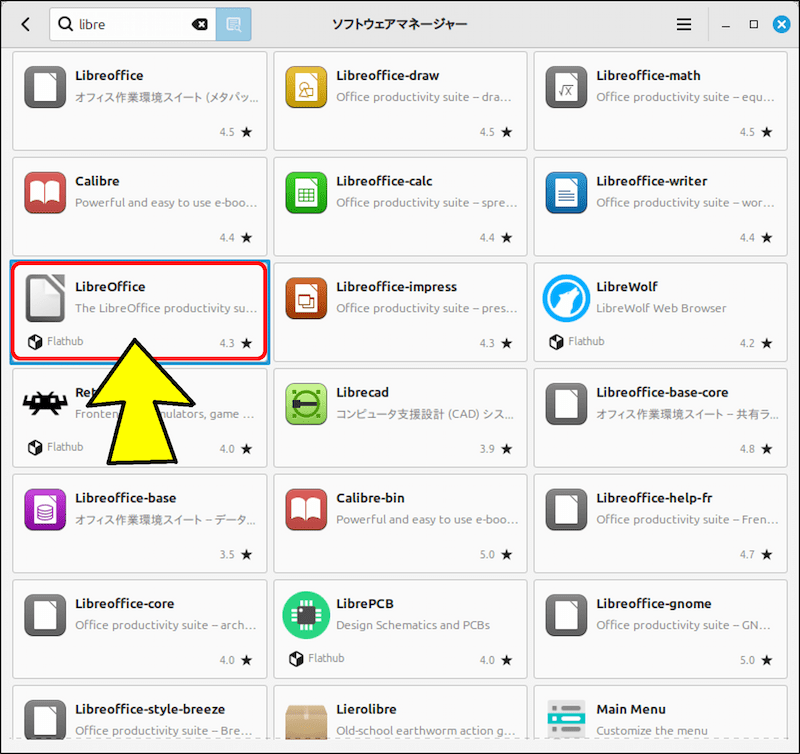Click the search input showing 'libre'
This screenshot has height=754, width=800.
point(120,23)
